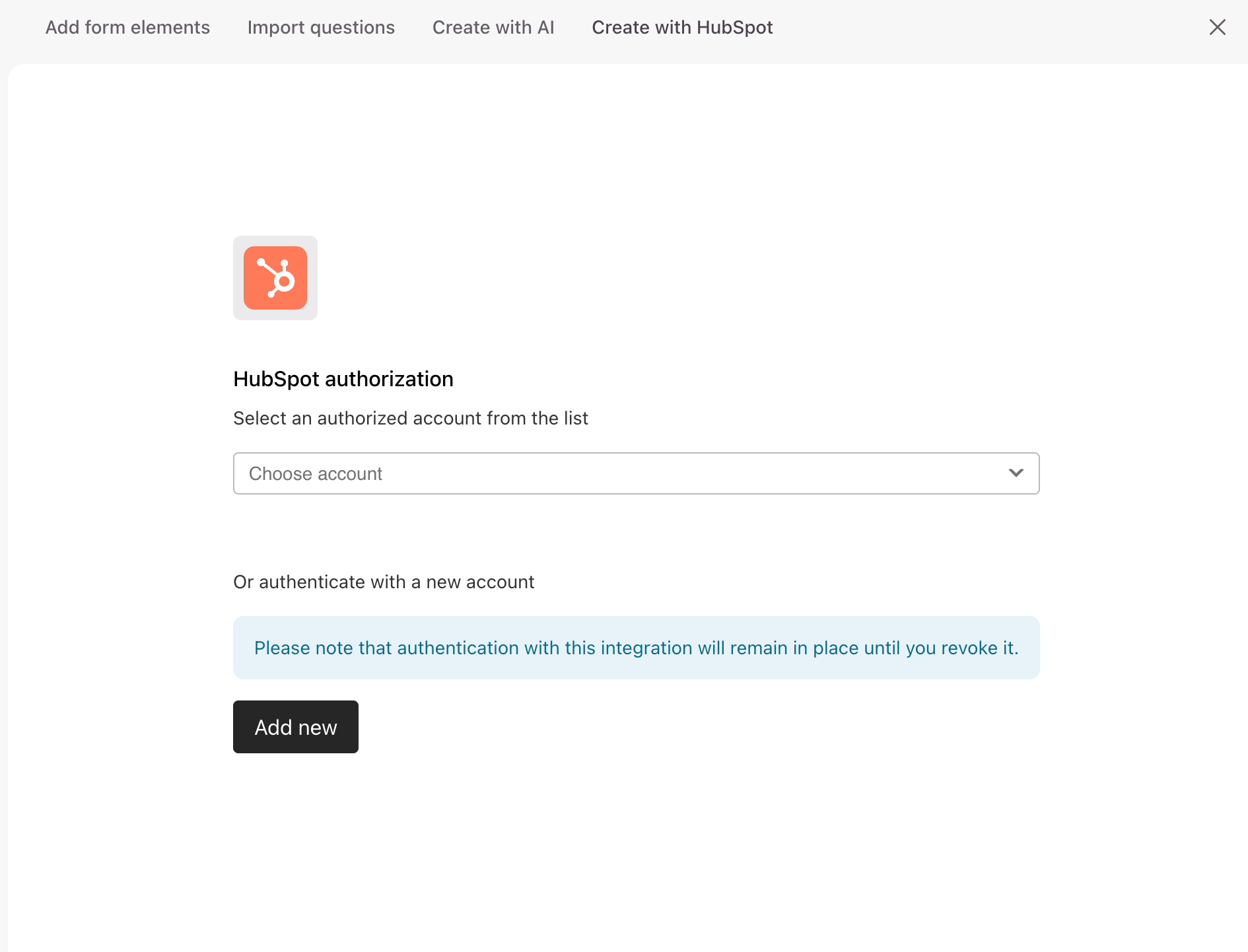Click the 'Choose account' placeholder text
The height and width of the screenshot is (952, 1248).
click(316, 474)
